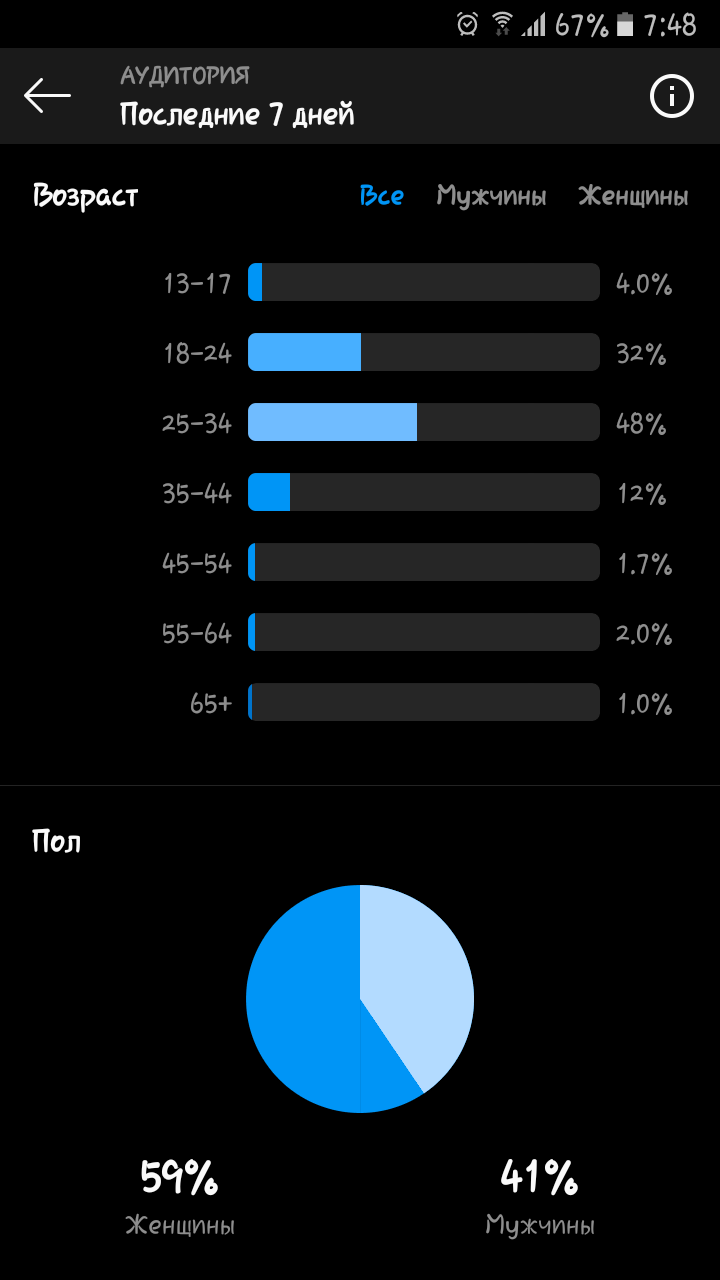Tap the 13–17 age bar

pyautogui.click(x=424, y=282)
